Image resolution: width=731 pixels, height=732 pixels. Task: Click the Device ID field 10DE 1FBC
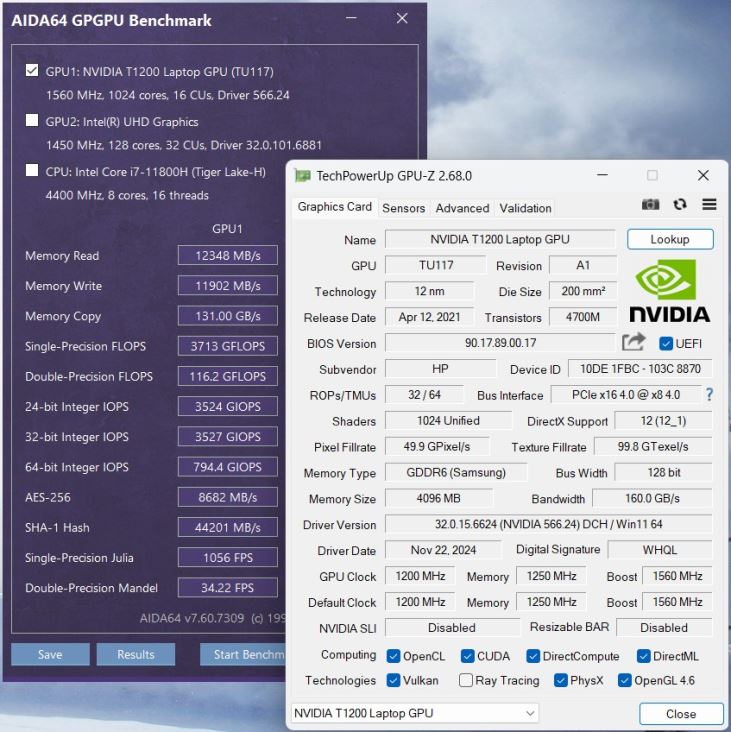point(640,369)
